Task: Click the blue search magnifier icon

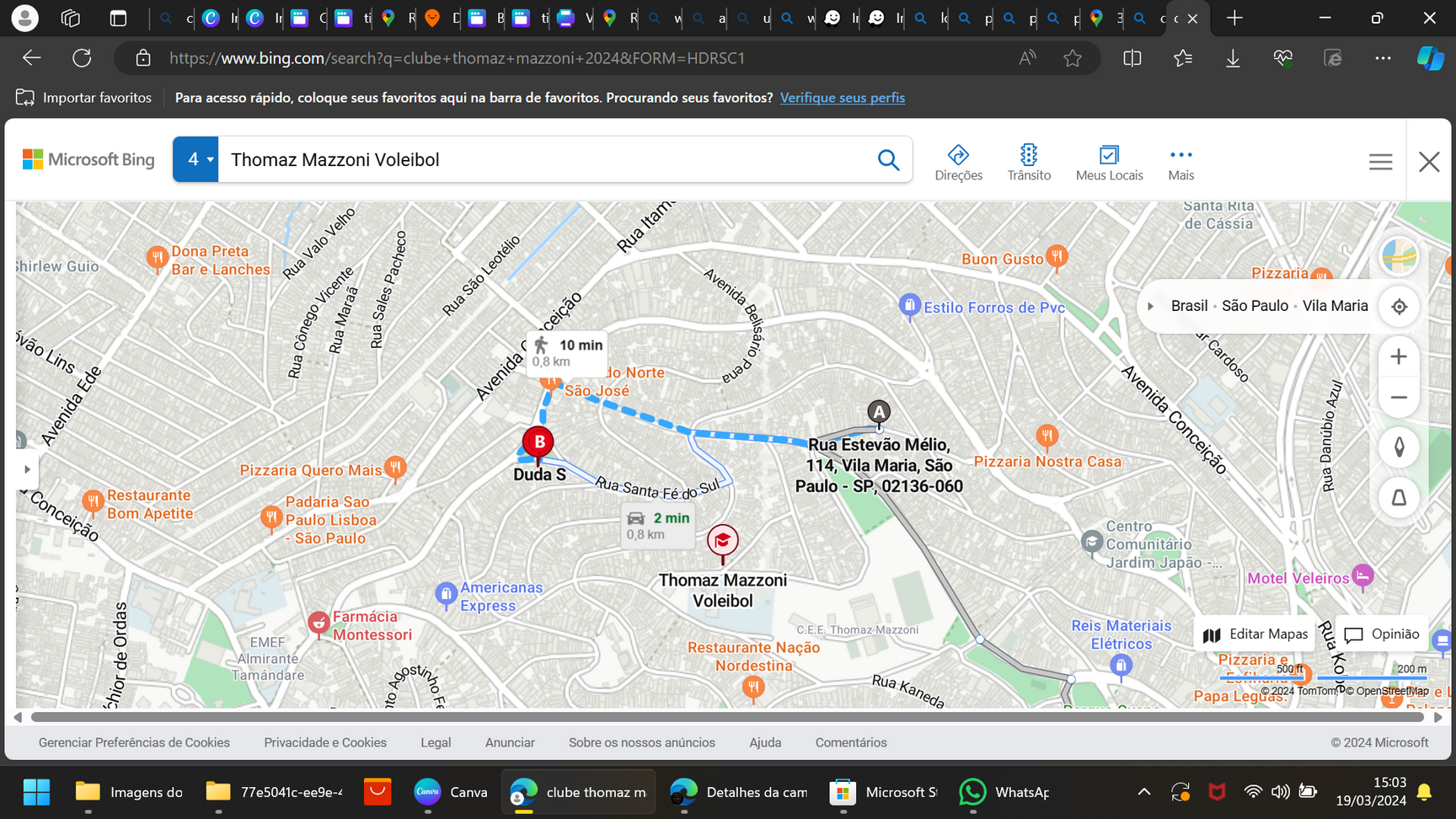Action: click(888, 160)
